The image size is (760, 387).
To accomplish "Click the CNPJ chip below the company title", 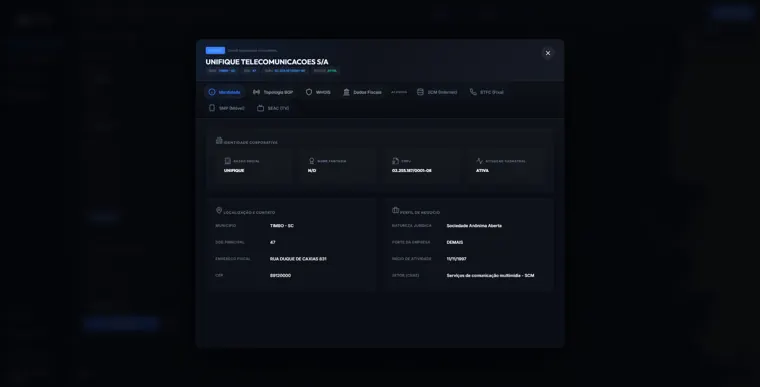I will [285, 71].
